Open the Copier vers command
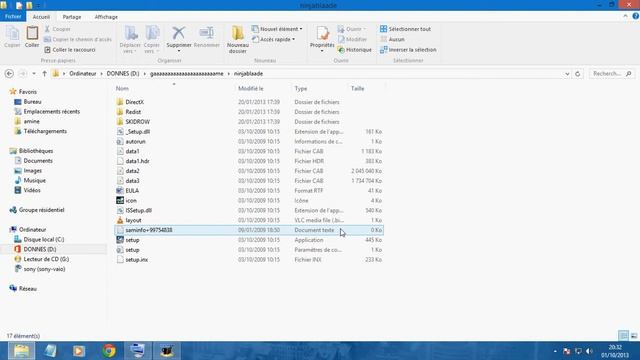This screenshot has height=360, width=640. [x=152, y=39]
